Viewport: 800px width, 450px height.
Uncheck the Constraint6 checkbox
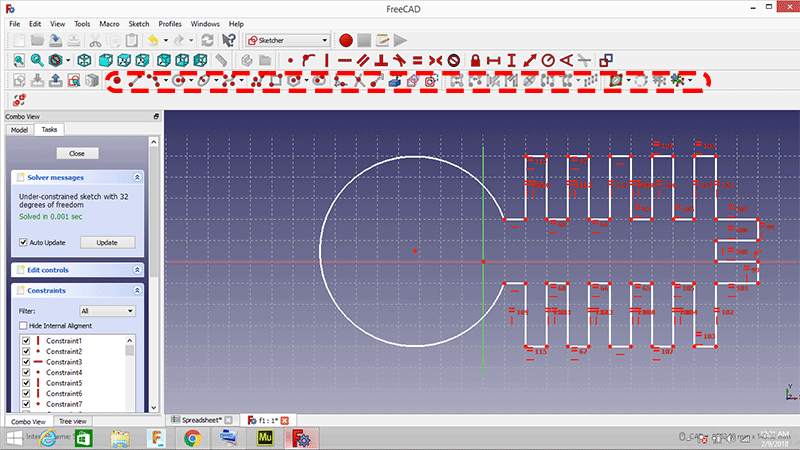point(26,393)
